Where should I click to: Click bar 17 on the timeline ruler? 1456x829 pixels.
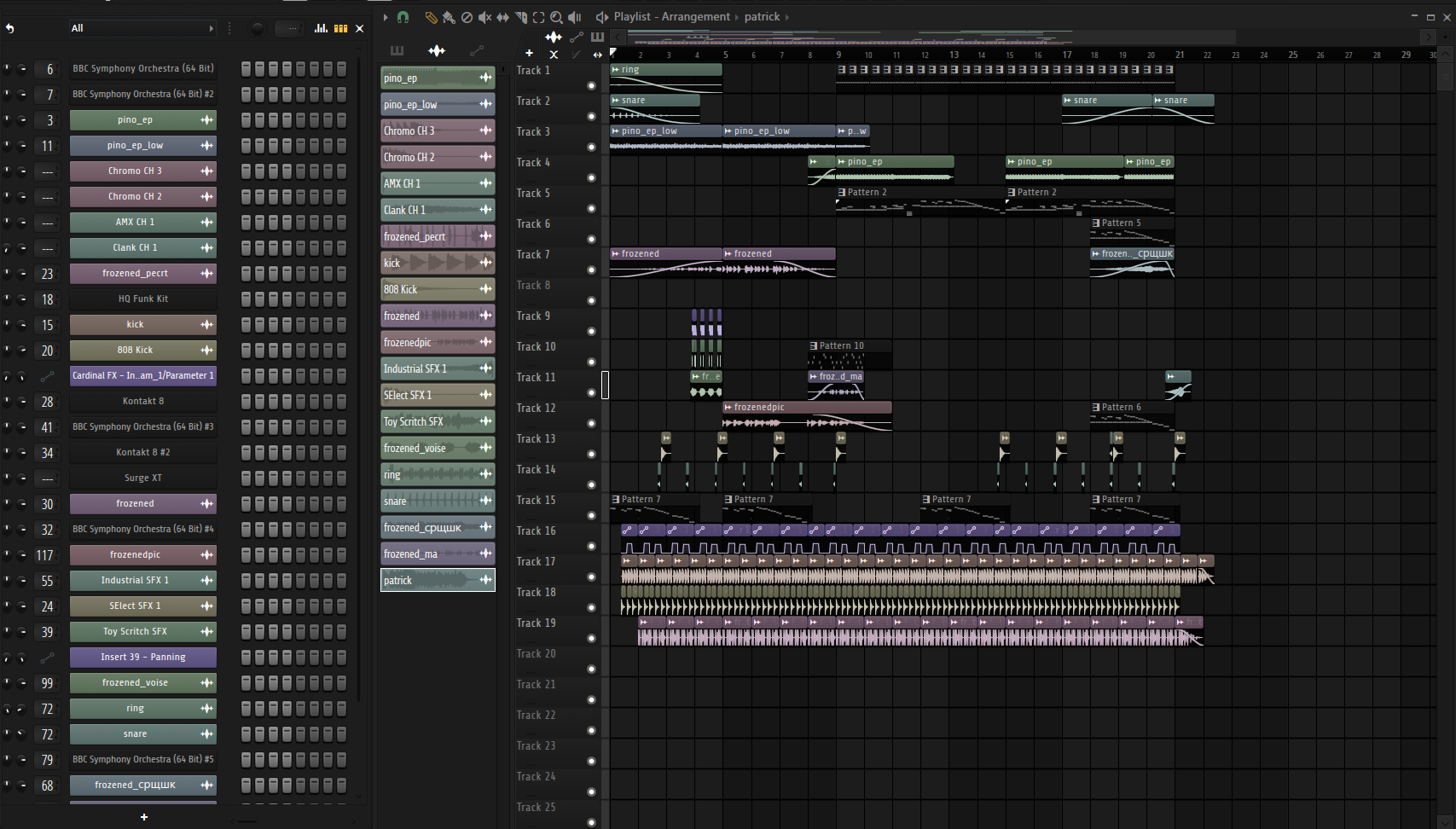[x=1066, y=55]
